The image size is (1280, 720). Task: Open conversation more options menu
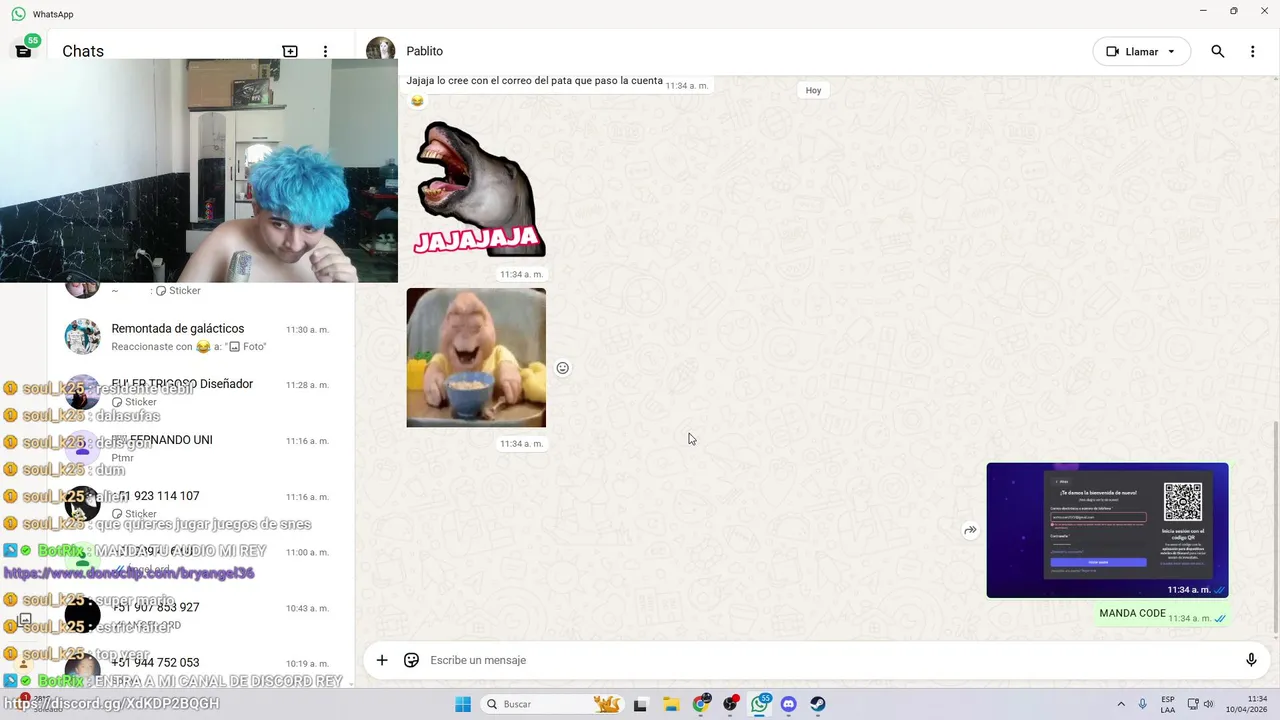[x=1252, y=51]
